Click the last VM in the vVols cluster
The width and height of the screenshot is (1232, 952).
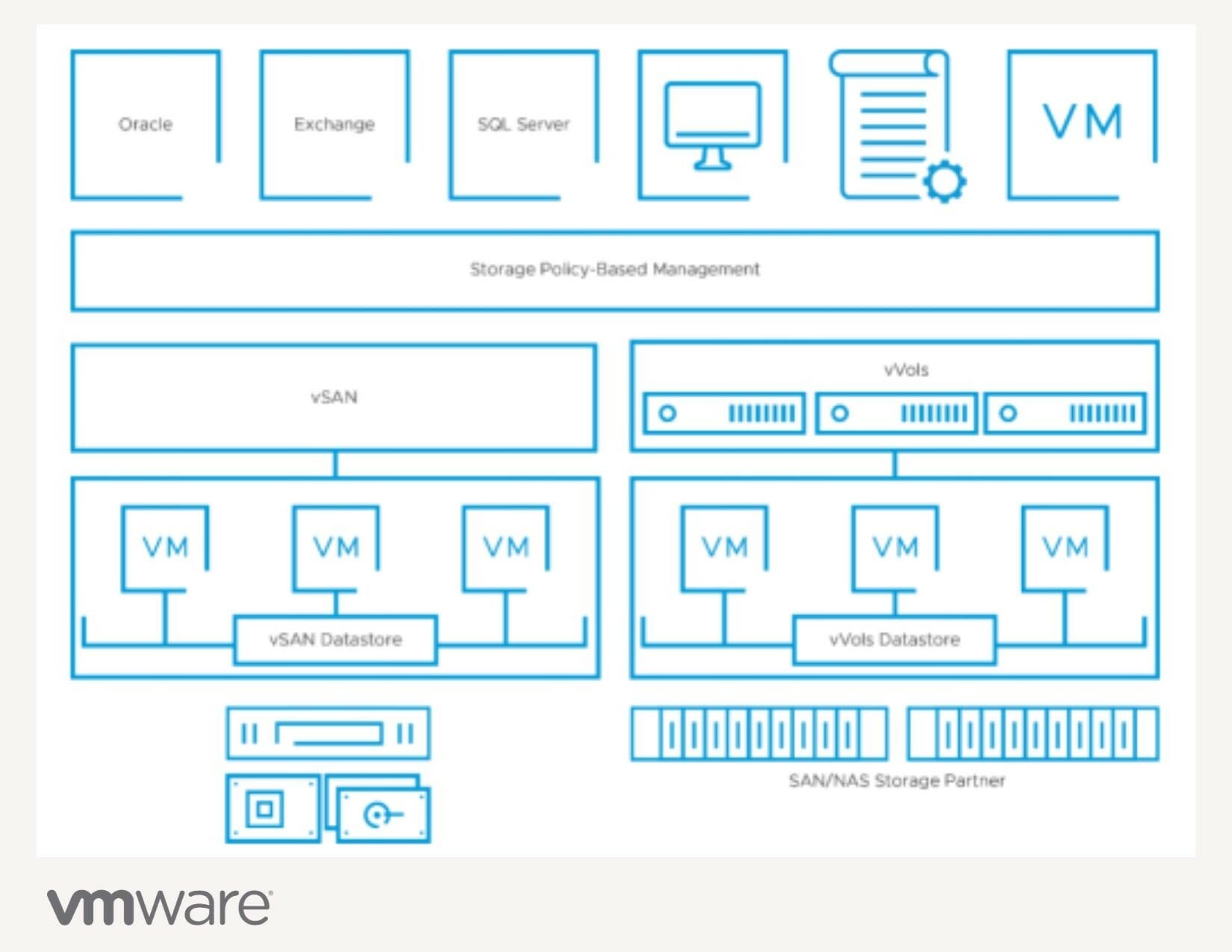[1065, 549]
